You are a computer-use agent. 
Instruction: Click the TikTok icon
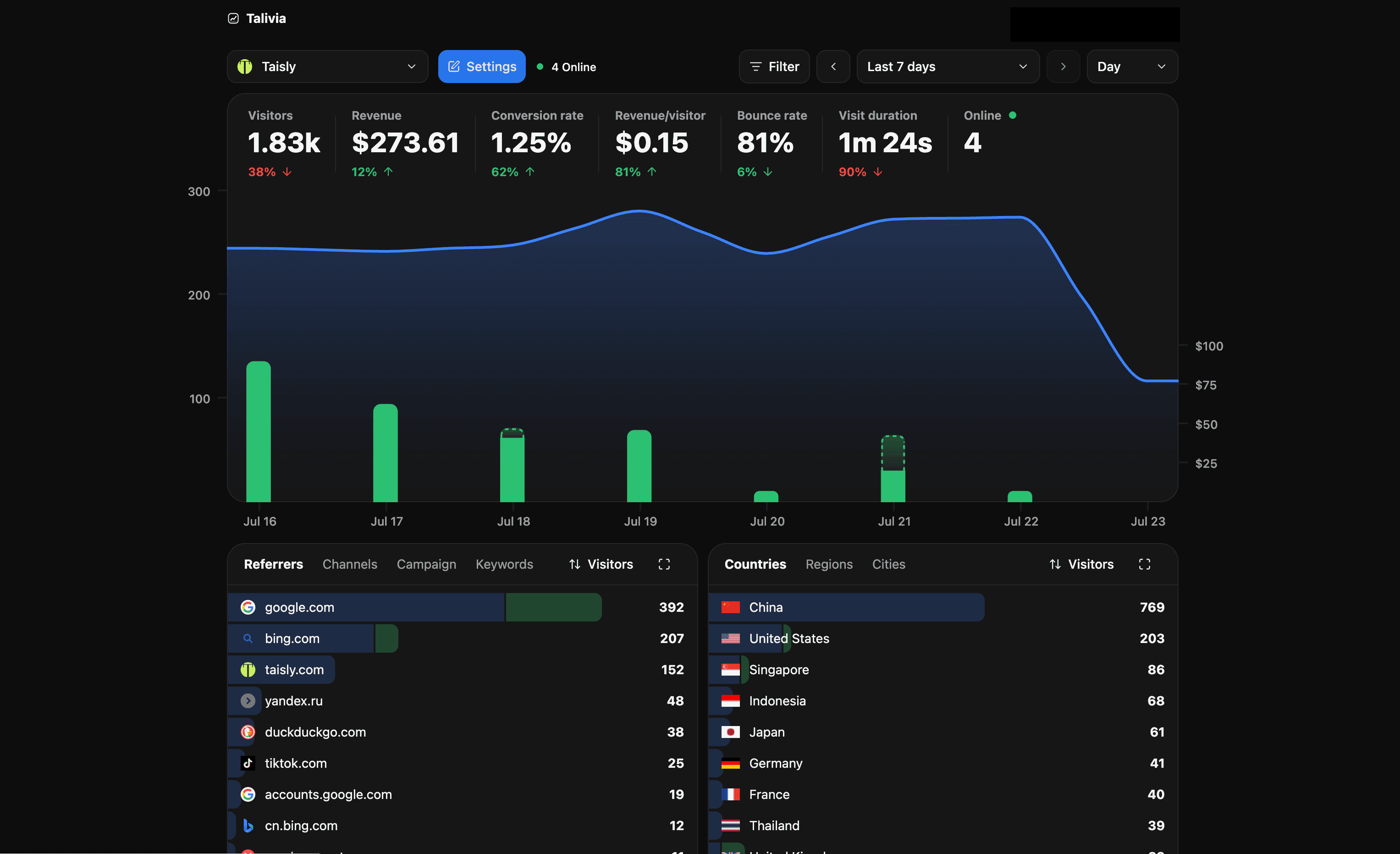click(248, 764)
